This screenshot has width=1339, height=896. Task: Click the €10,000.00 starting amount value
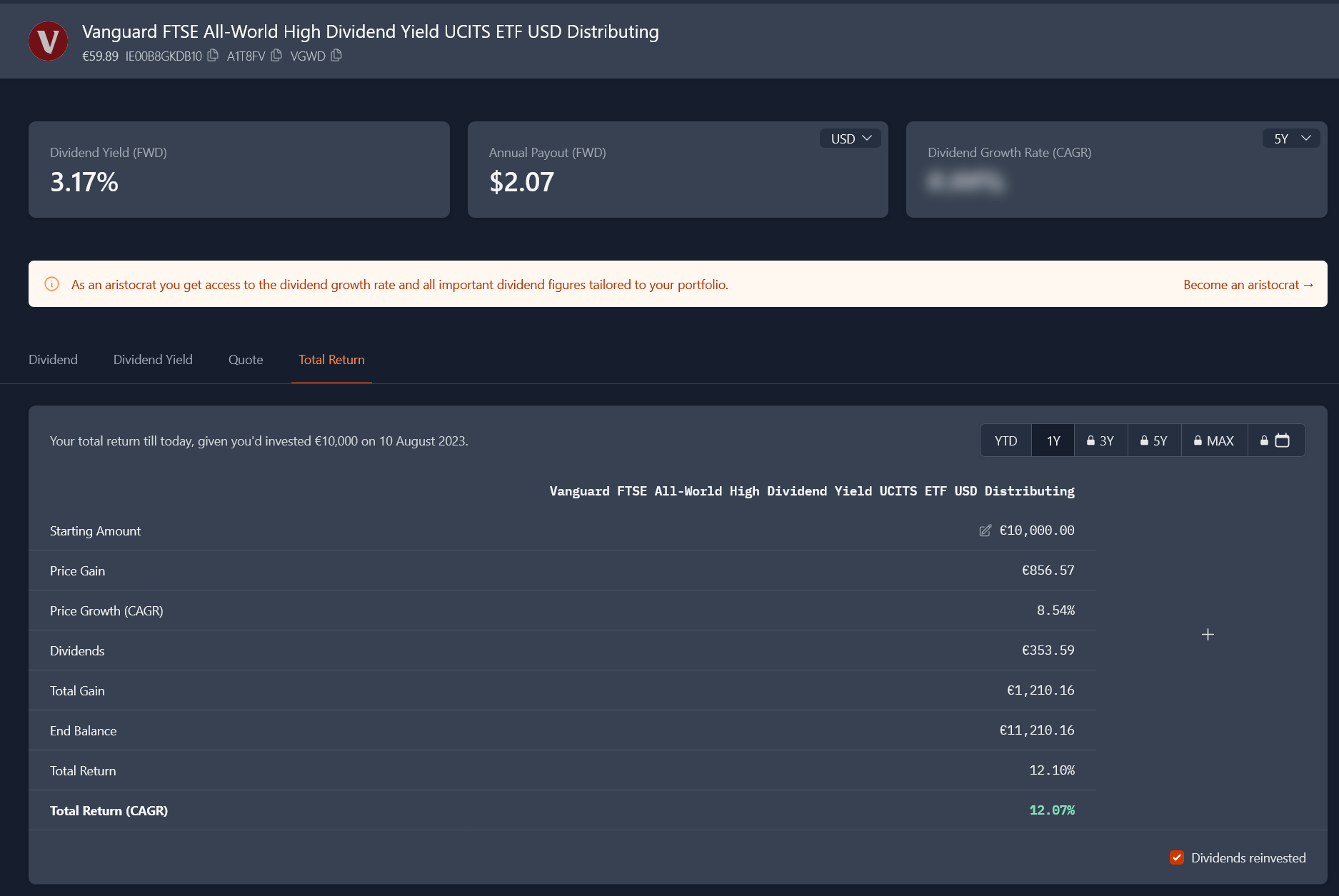1037,530
